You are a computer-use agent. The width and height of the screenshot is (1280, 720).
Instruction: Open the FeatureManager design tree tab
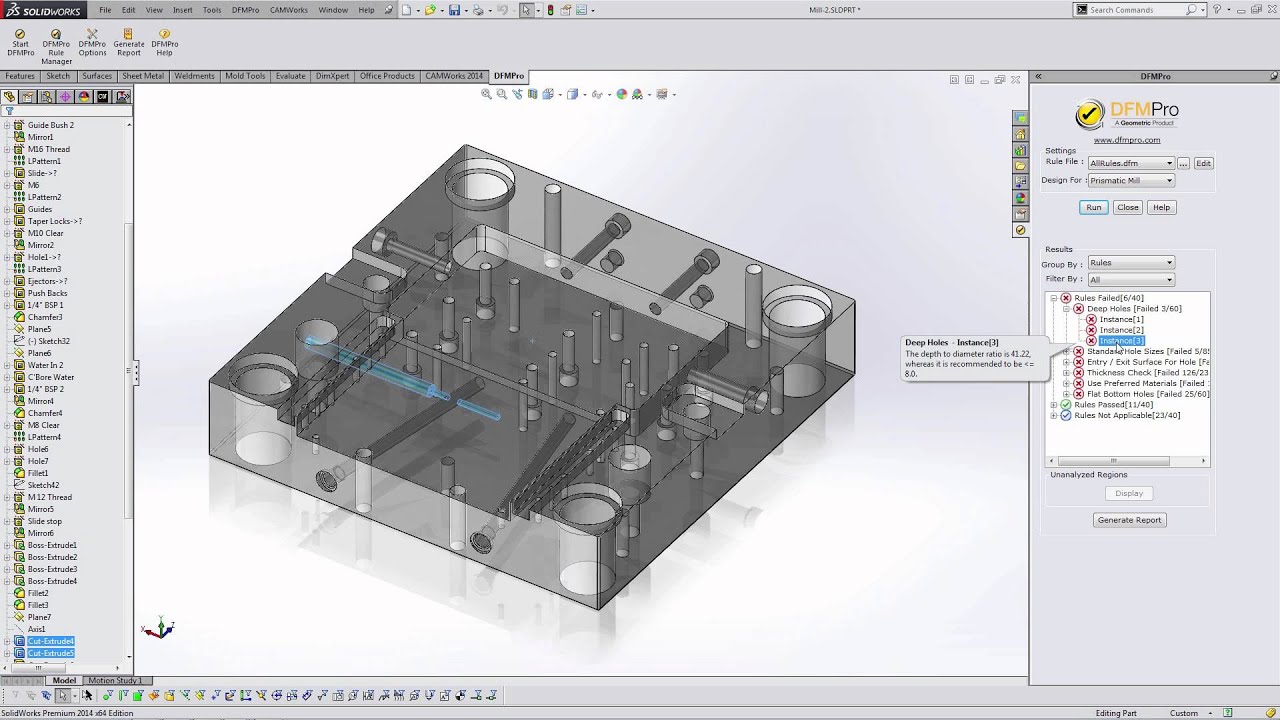pyautogui.click(x=10, y=97)
